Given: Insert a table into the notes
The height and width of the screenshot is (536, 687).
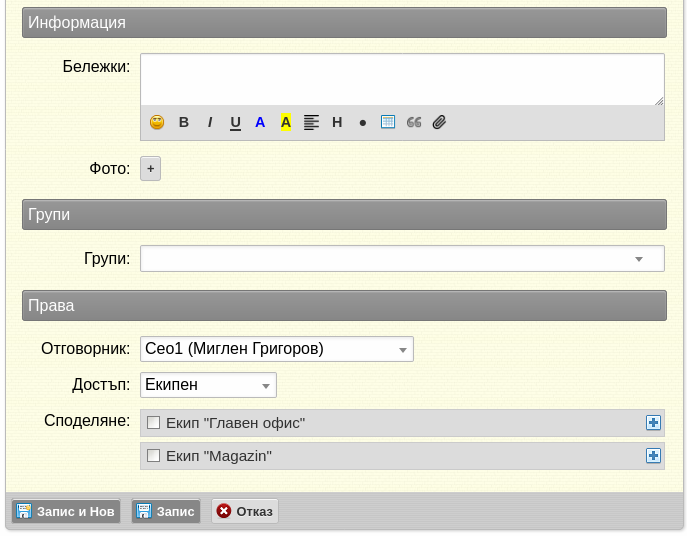Looking at the screenshot, I should click(x=388, y=122).
